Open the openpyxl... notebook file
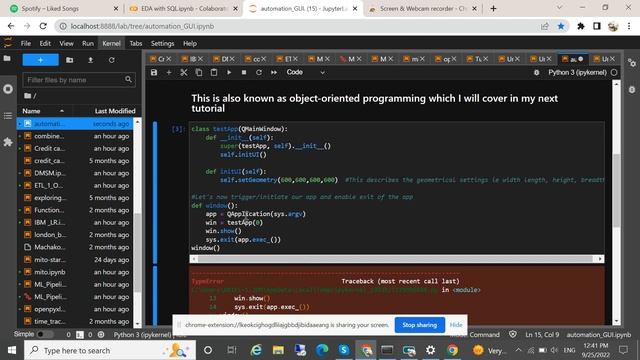The height and width of the screenshot is (360, 640). (75, 309)
